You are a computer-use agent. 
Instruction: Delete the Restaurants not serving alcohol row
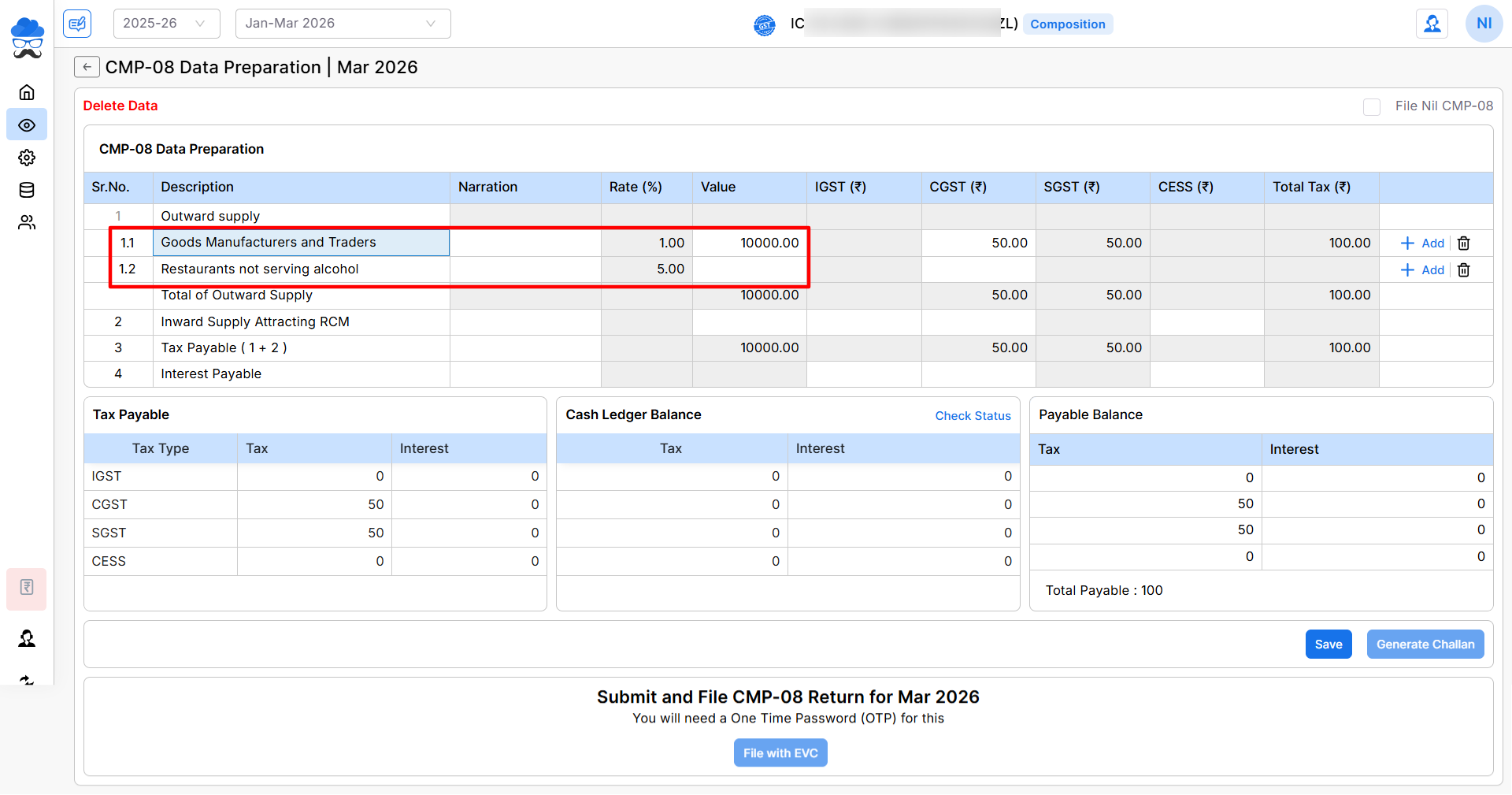tap(1463, 270)
